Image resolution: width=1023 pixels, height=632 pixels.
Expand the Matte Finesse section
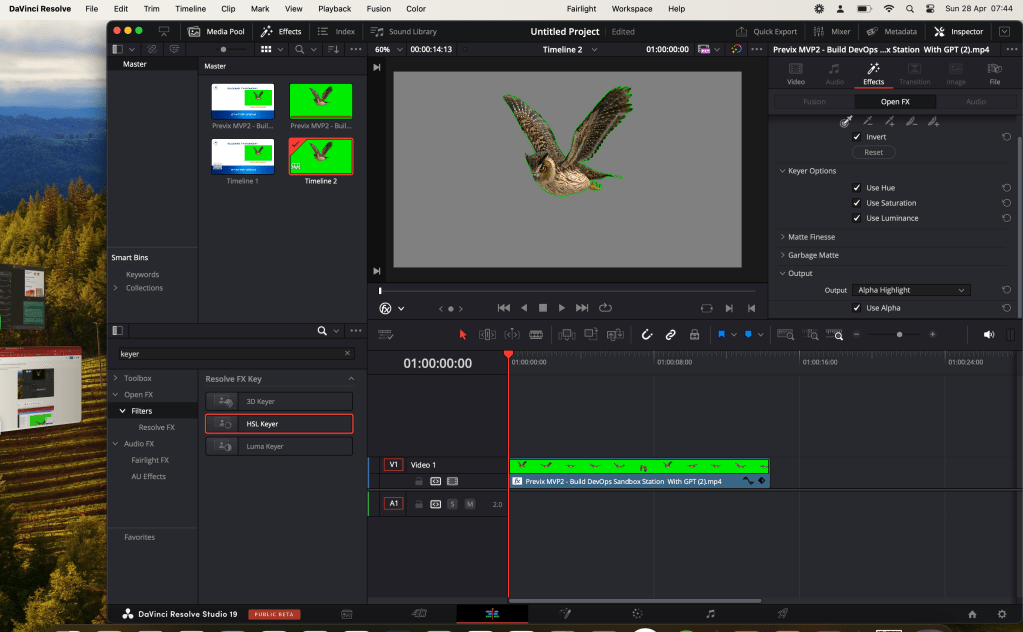coord(782,237)
